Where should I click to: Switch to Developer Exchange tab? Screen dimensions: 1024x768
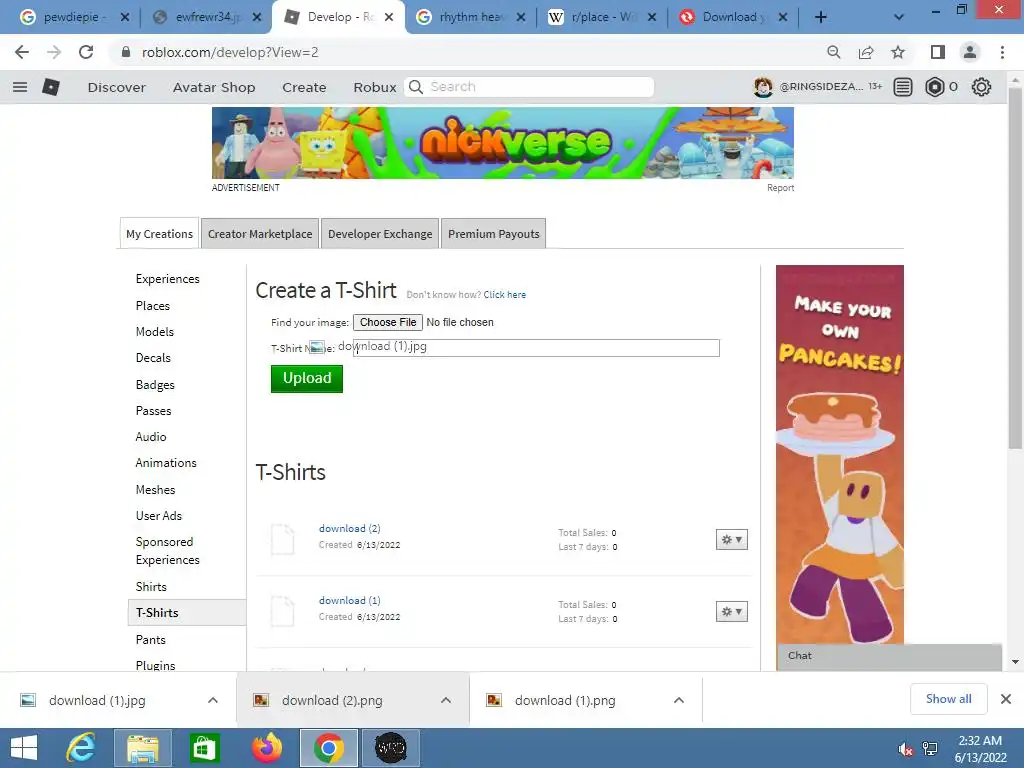pyautogui.click(x=380, y=234)
